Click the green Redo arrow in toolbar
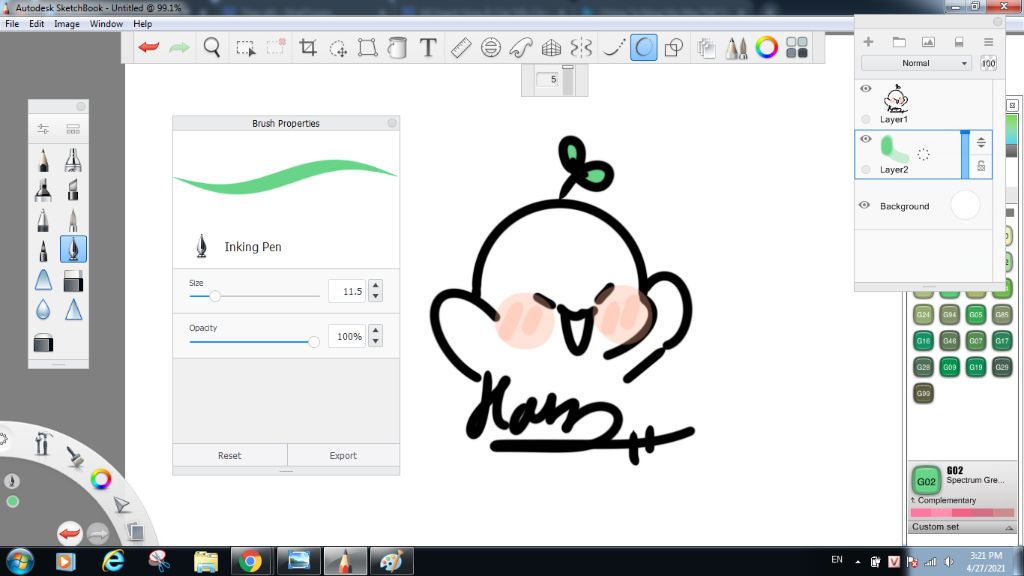1024x576 pixels. tap(179, 48)
